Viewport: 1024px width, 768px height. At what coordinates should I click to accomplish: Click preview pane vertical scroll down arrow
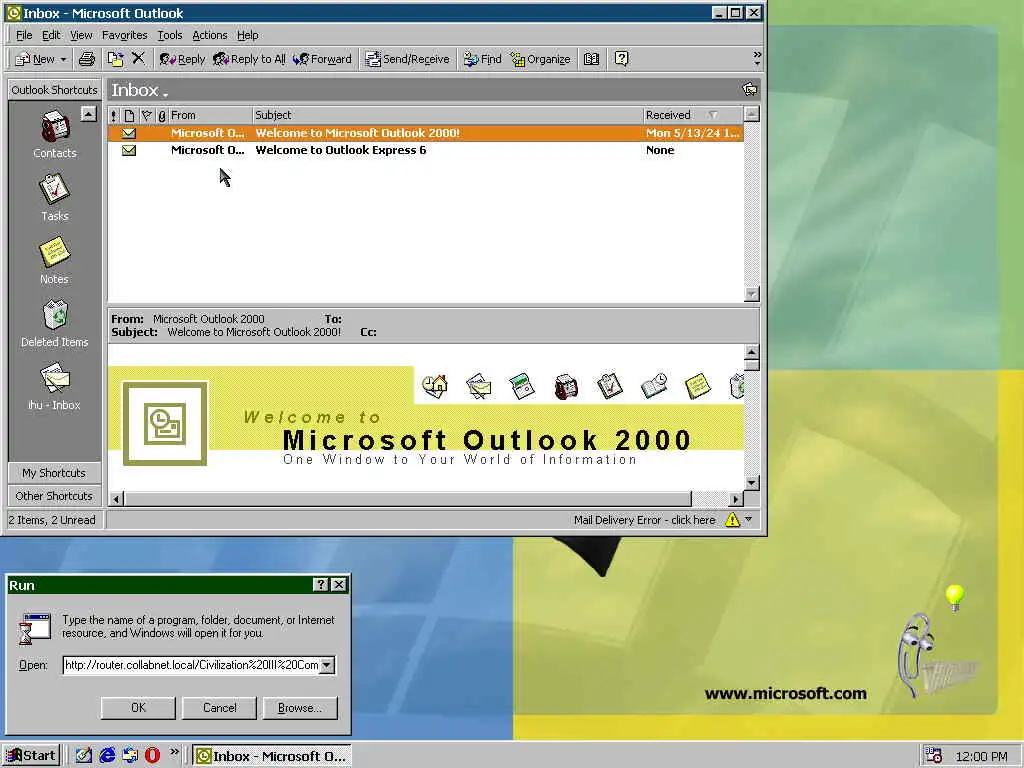tap(752, 483)
